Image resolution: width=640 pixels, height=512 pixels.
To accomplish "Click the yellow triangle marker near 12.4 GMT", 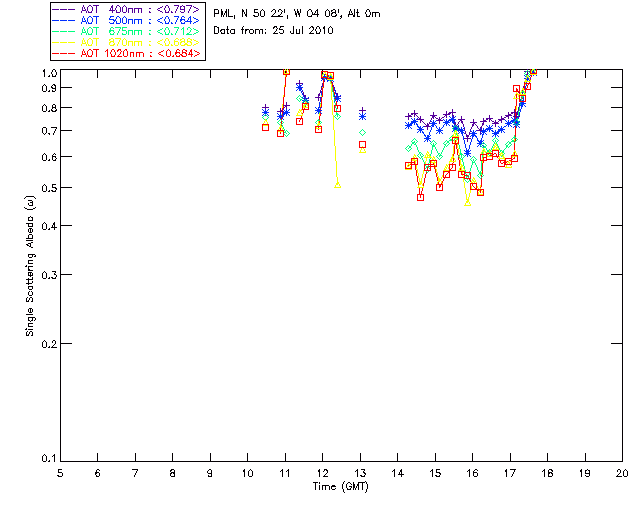I will click(x=338, y=185).
